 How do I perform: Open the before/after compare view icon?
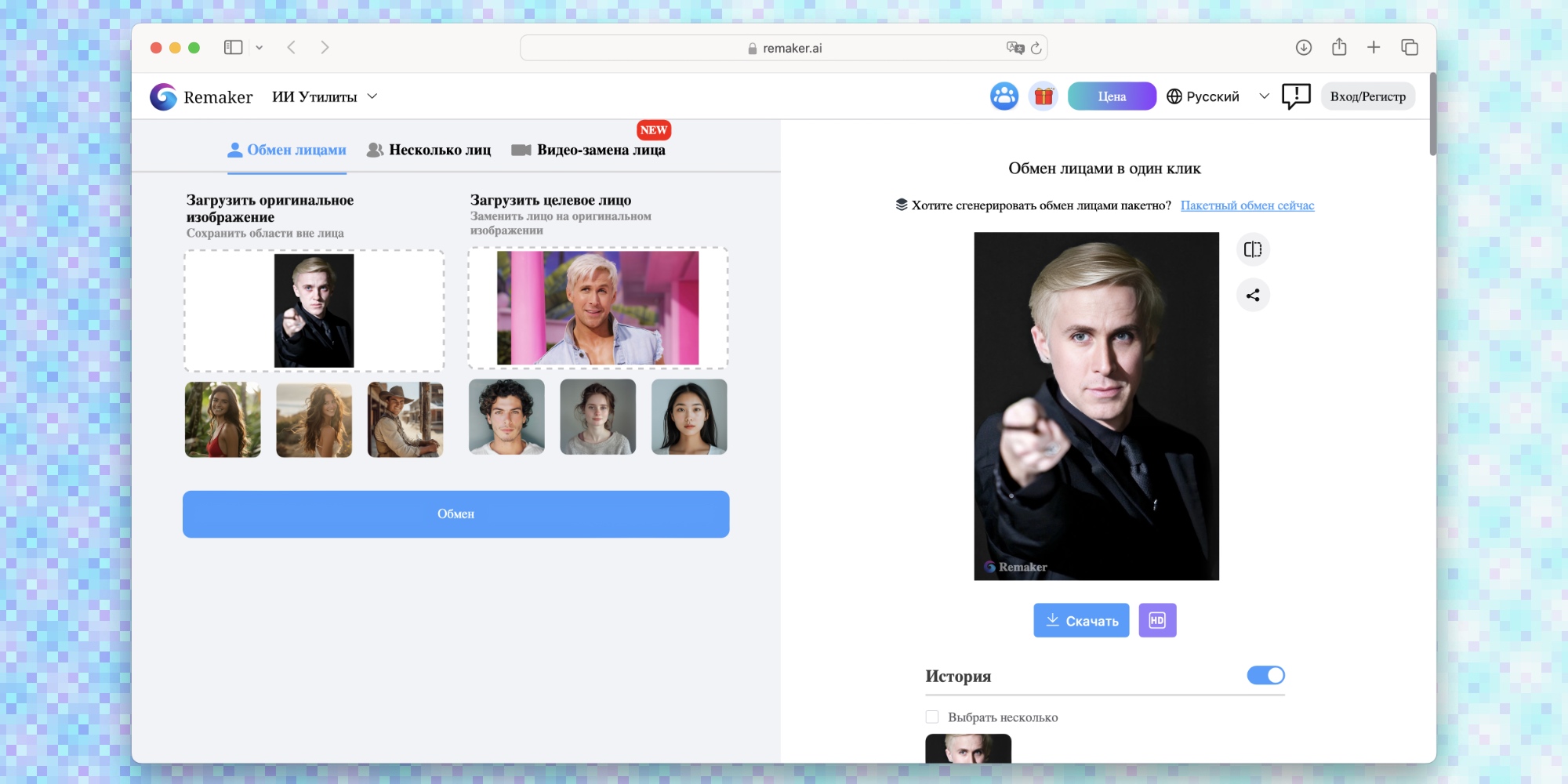pyautogui.click(x=1253, y=249)
